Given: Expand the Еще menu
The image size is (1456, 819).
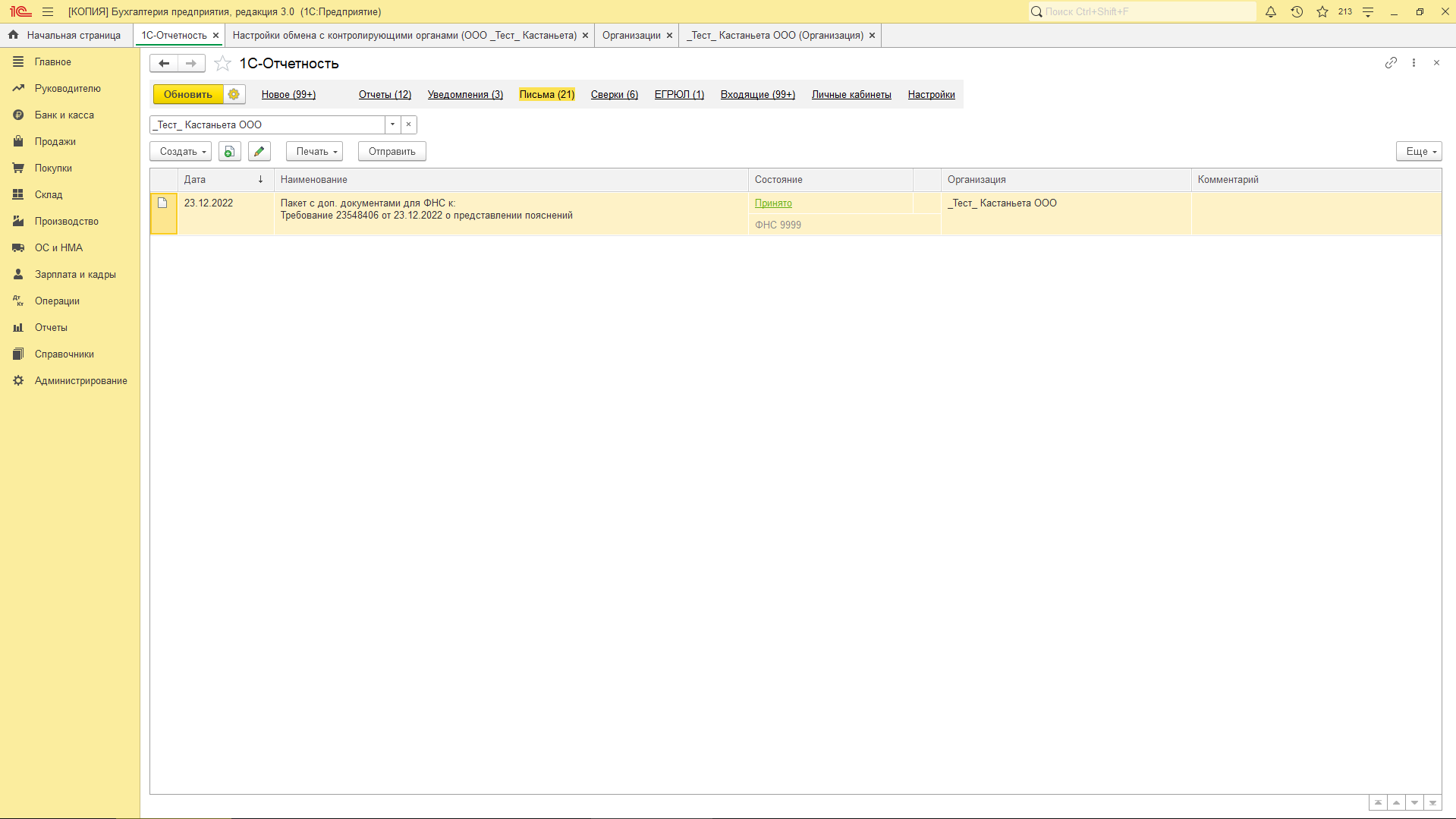Looking at the screenshot, I should pos(1418,151).
